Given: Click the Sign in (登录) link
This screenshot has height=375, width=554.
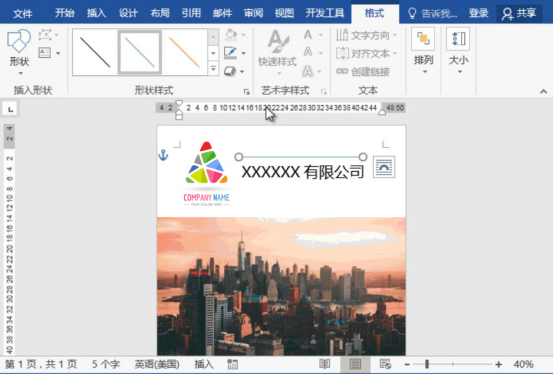Looking at the screenshot, I should (478, 13).
